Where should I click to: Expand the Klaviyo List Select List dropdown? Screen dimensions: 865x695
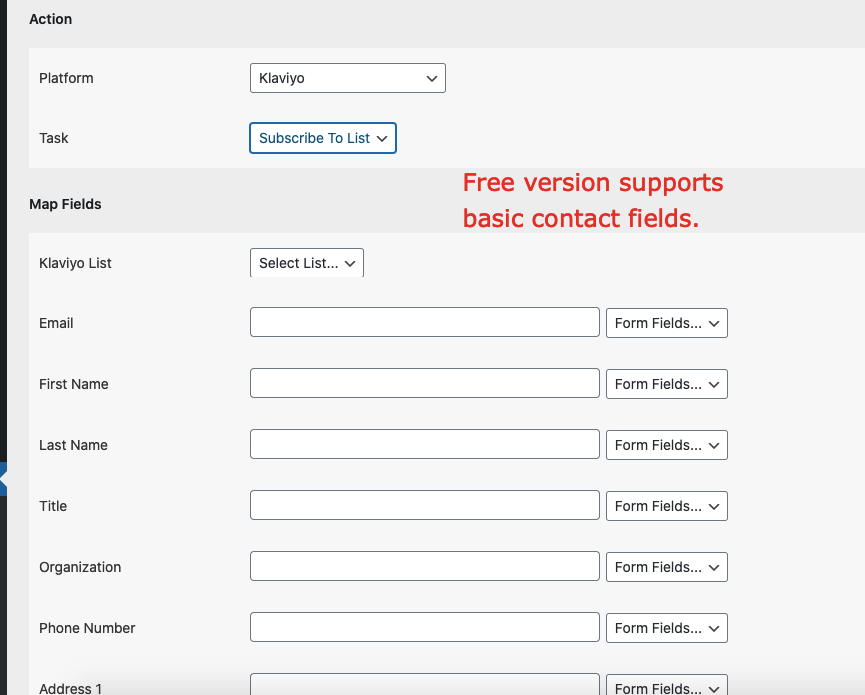pos(307,263)
